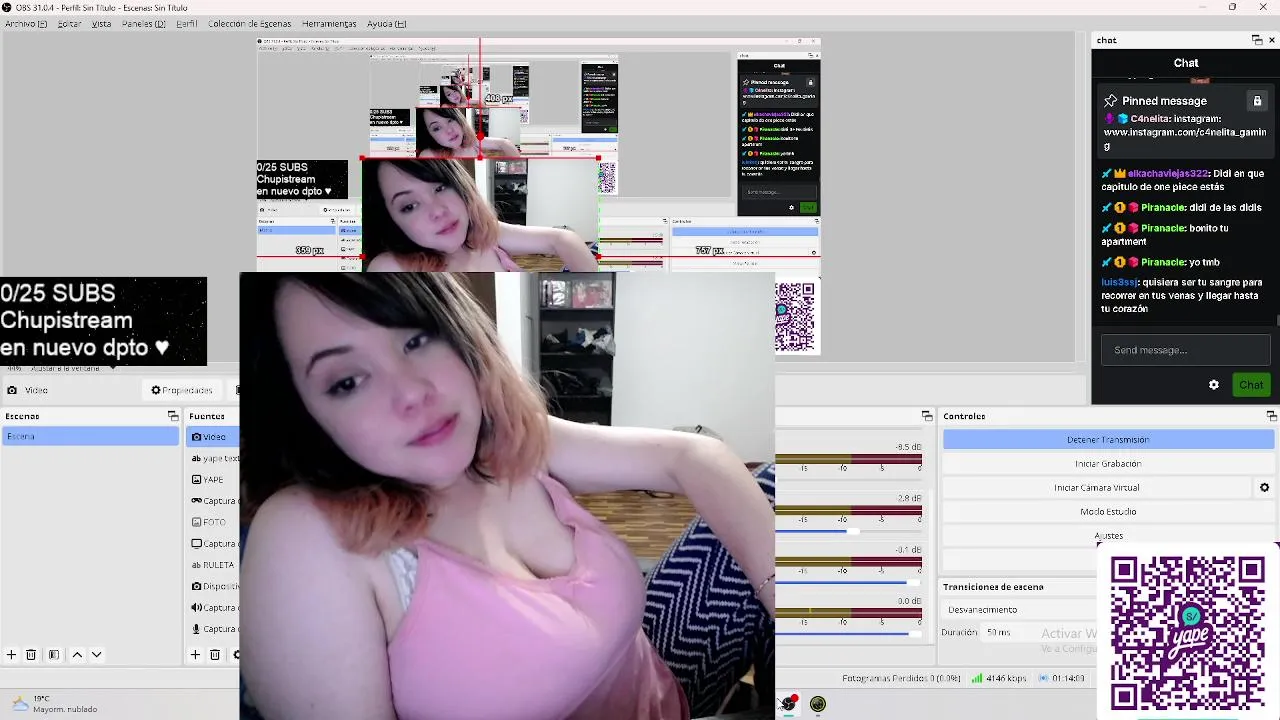Select the RULETA text source
1280x720 pixels.
tap(213, 565)
